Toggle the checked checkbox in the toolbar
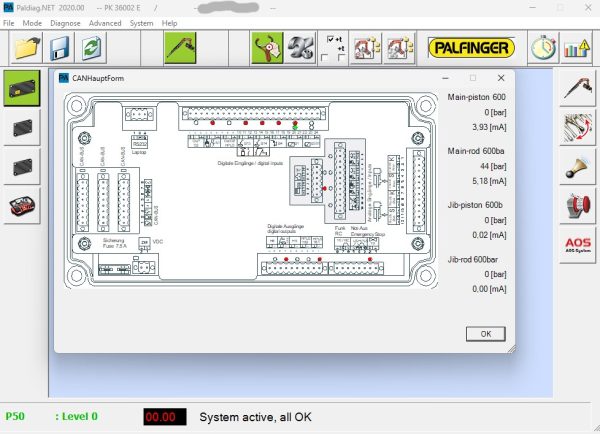Screen dimensions: 600x434 tap(332, 40)
